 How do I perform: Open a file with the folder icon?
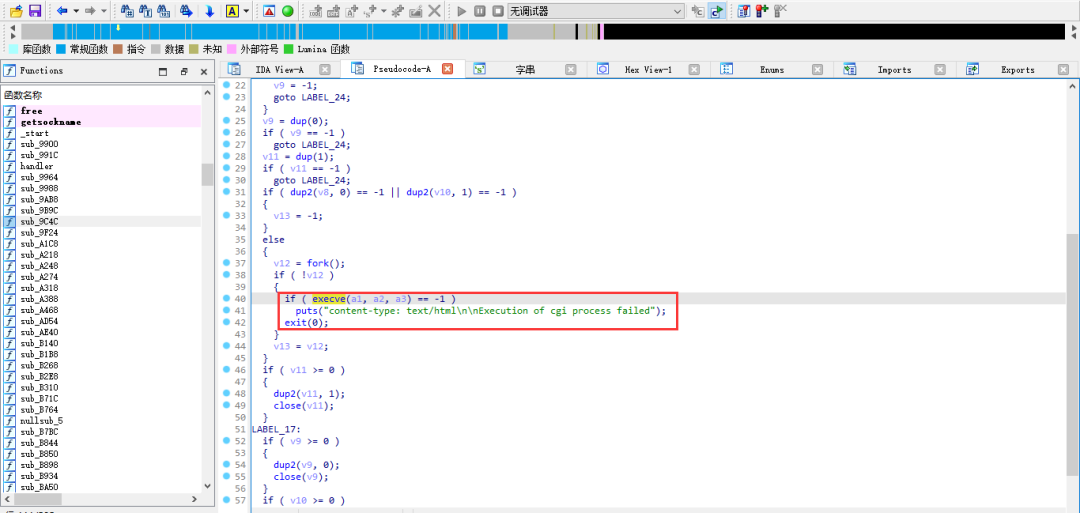17,10
